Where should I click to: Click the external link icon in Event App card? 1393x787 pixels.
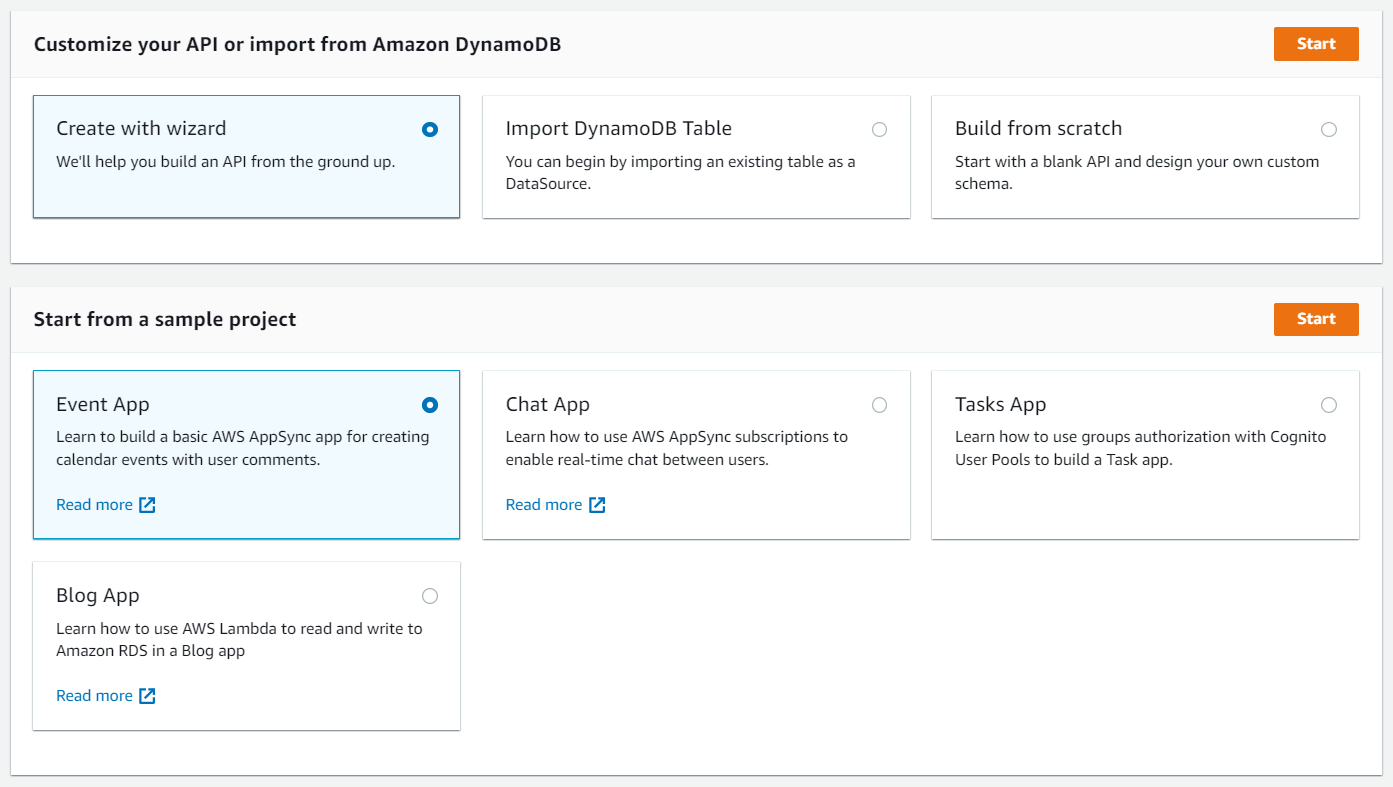147,505
